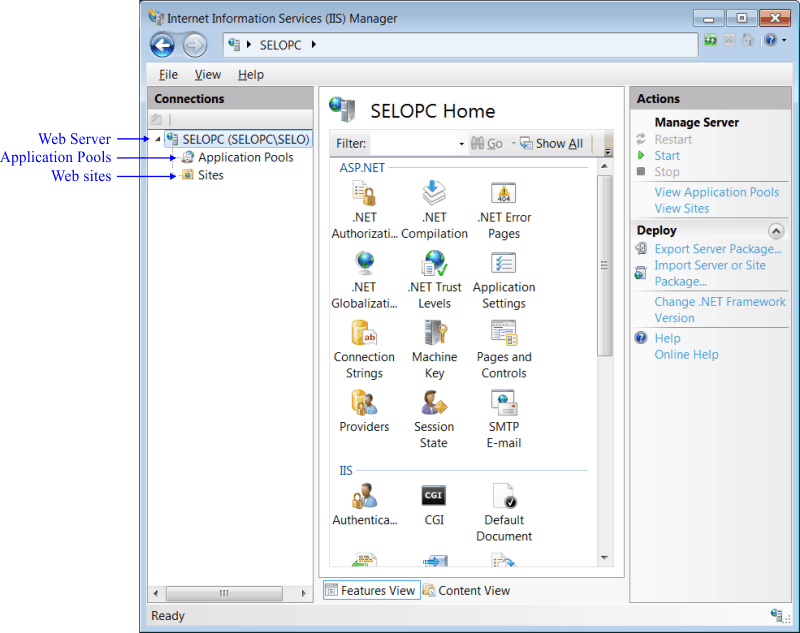Switch to the Content View tab

click(x=467, y=590)
